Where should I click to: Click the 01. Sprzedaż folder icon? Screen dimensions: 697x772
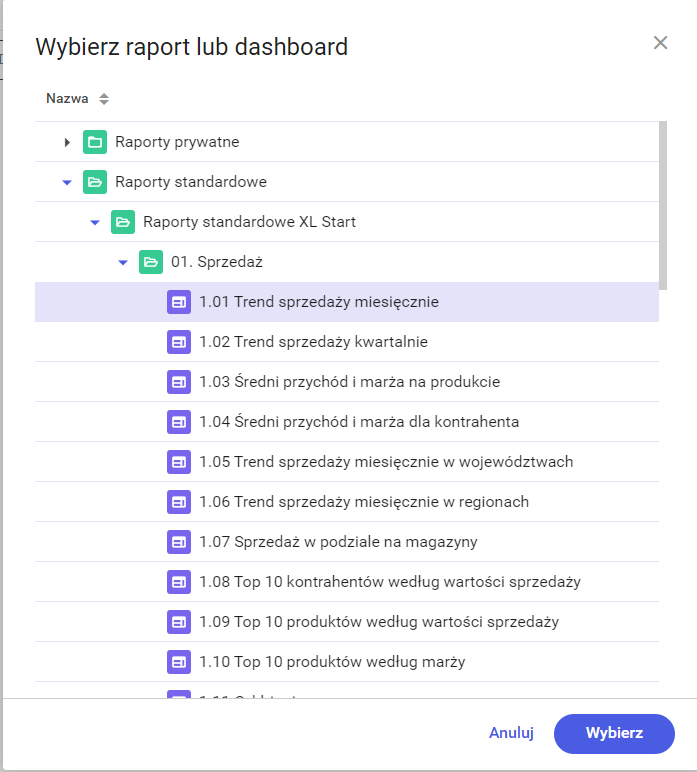pos(151,262)
